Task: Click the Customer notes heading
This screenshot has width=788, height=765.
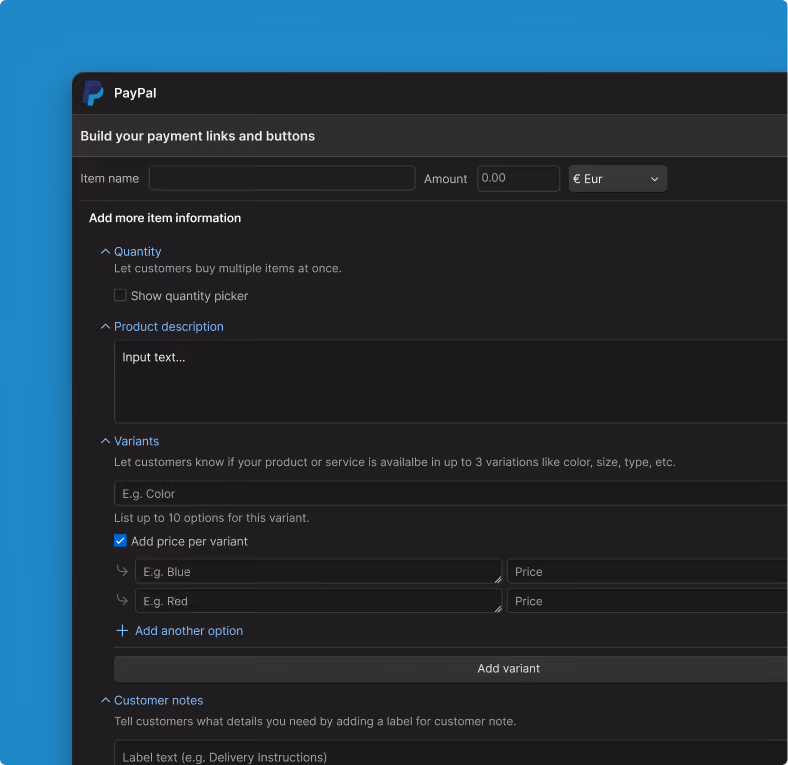Action: point(159,700)
